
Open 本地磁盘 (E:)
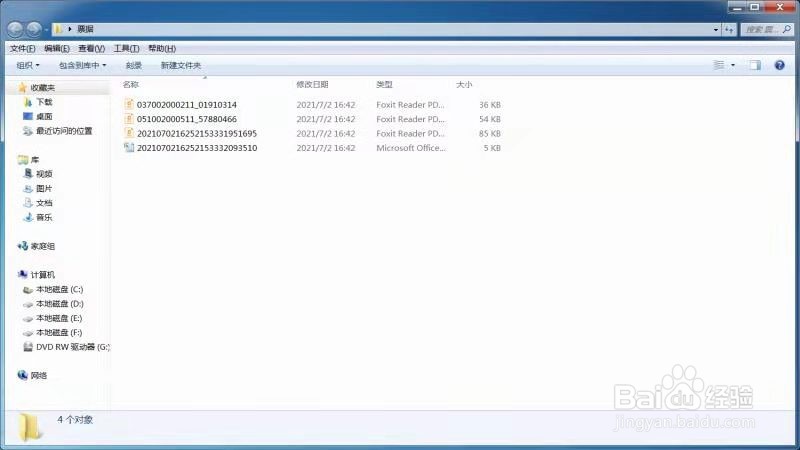[x=59, y=318]
